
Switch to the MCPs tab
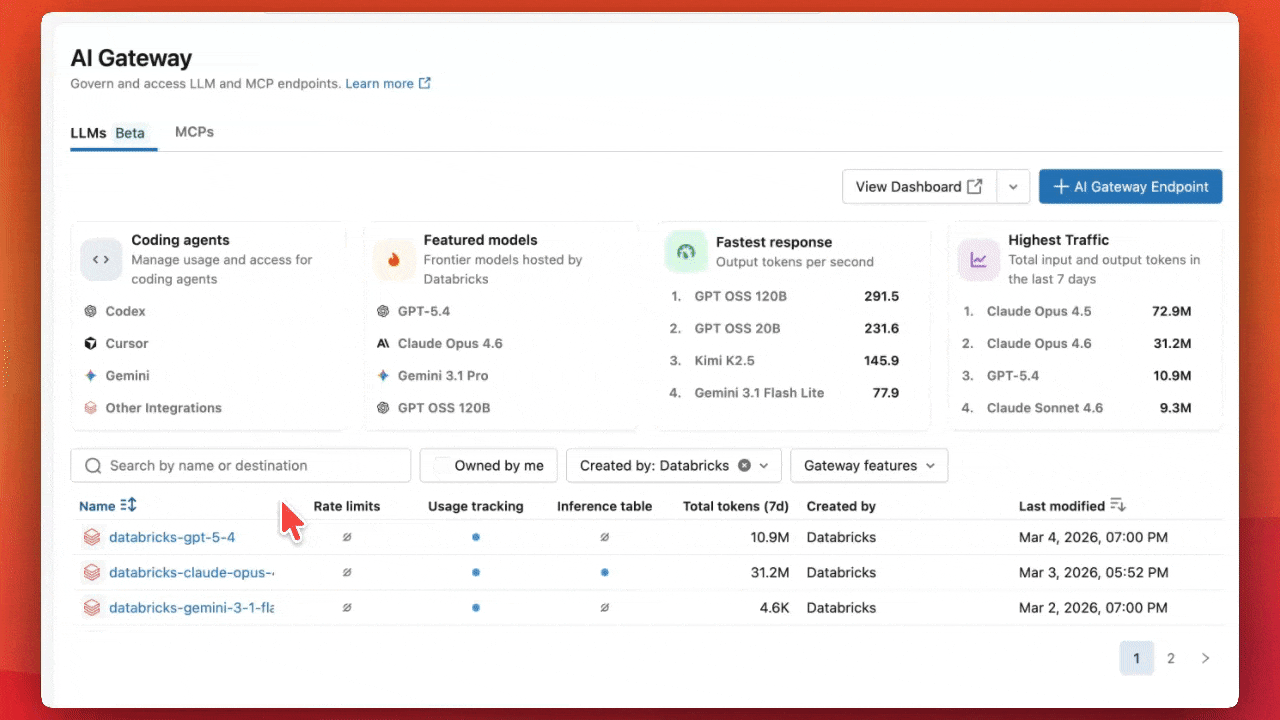click(x=194, y=132)
